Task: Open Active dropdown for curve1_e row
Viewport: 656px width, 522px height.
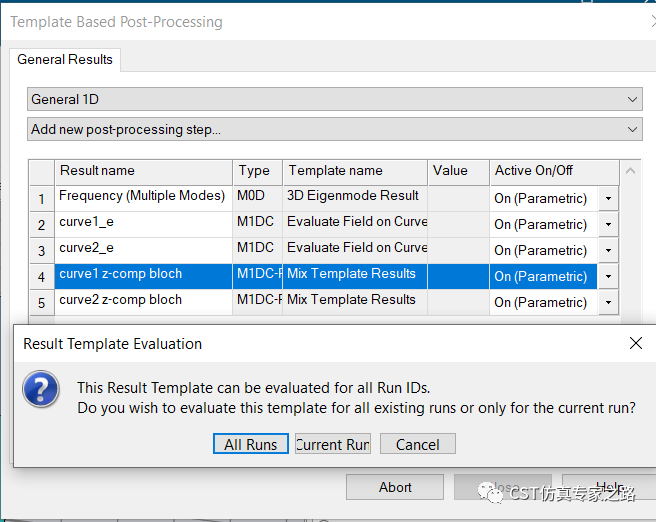Action: (x=608, y=224)
